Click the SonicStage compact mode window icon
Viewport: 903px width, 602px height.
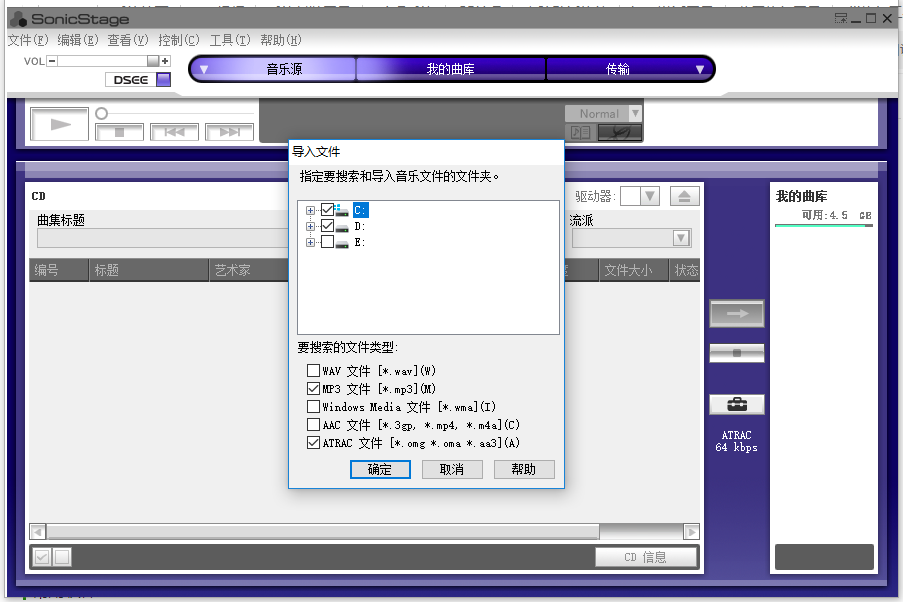click(841, 18)
